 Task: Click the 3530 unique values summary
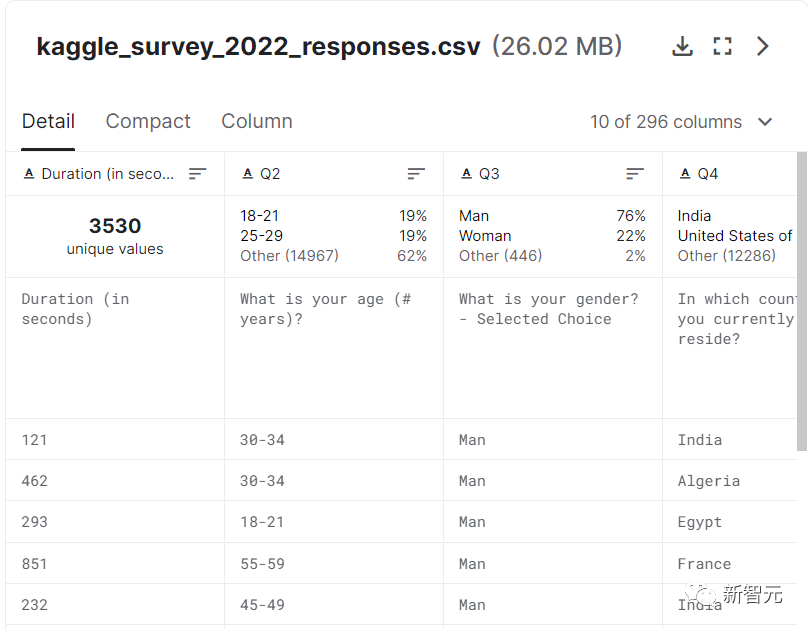click(x=115, y=236)
